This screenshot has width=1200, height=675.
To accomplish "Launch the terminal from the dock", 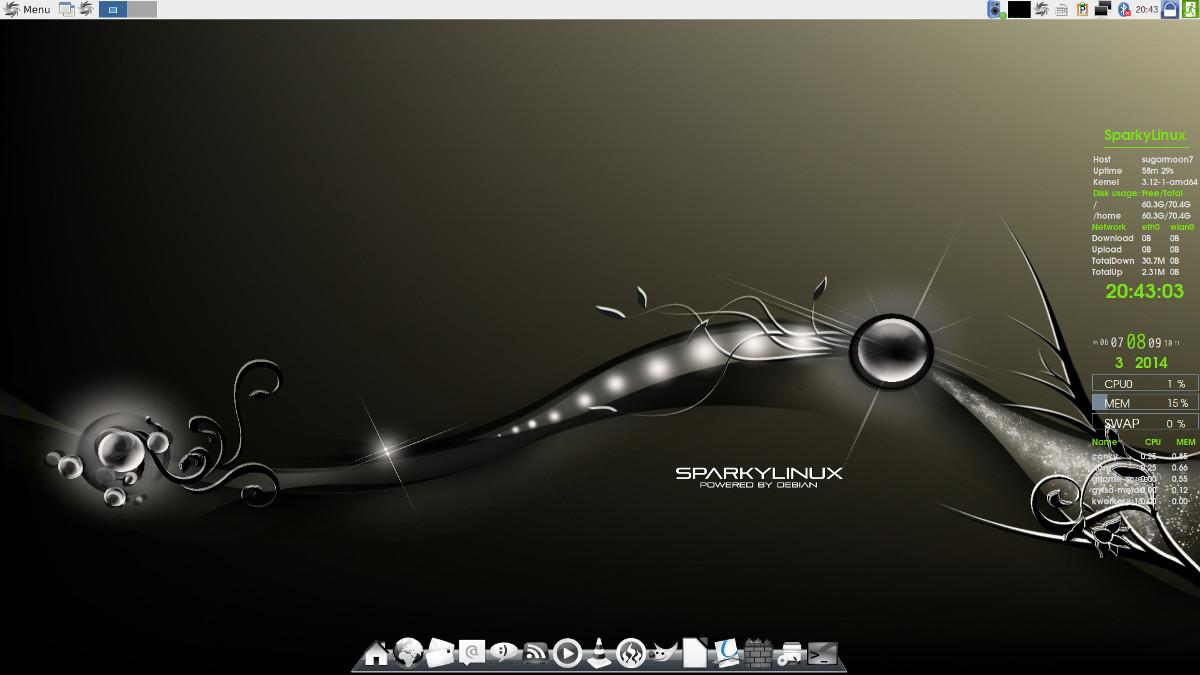I will (x=822, y=654).
